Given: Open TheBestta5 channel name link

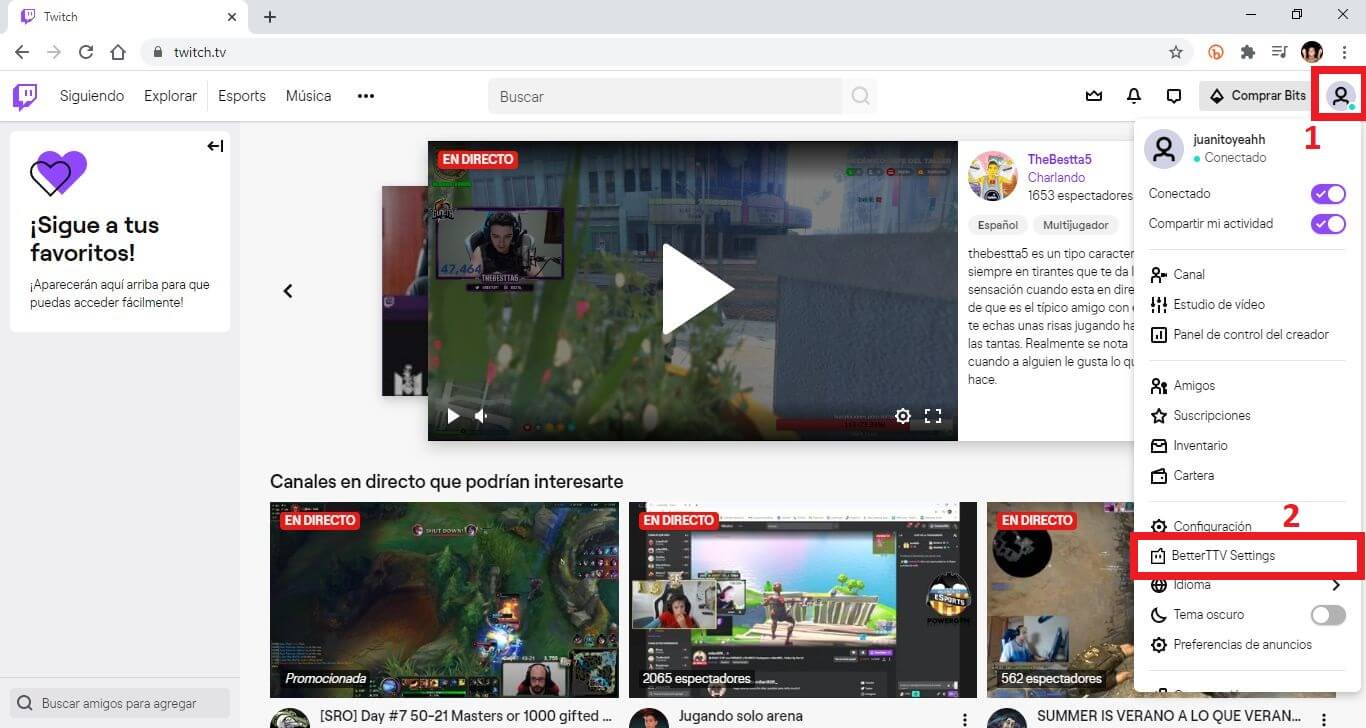Looking at the screenshot, I should pos(1060,159).
